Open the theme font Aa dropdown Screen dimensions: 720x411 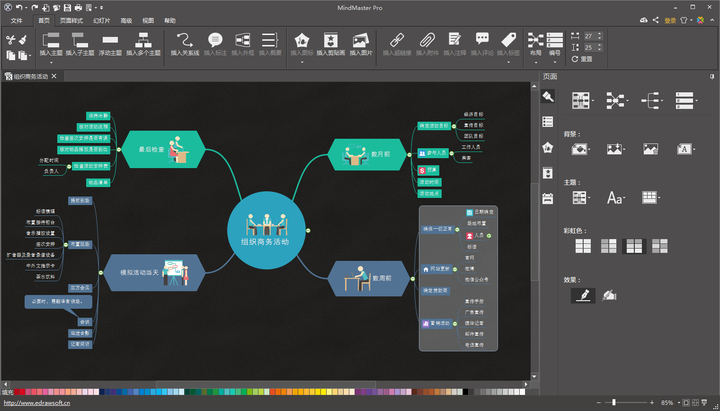pyautogui.click(x=616, y=198)
